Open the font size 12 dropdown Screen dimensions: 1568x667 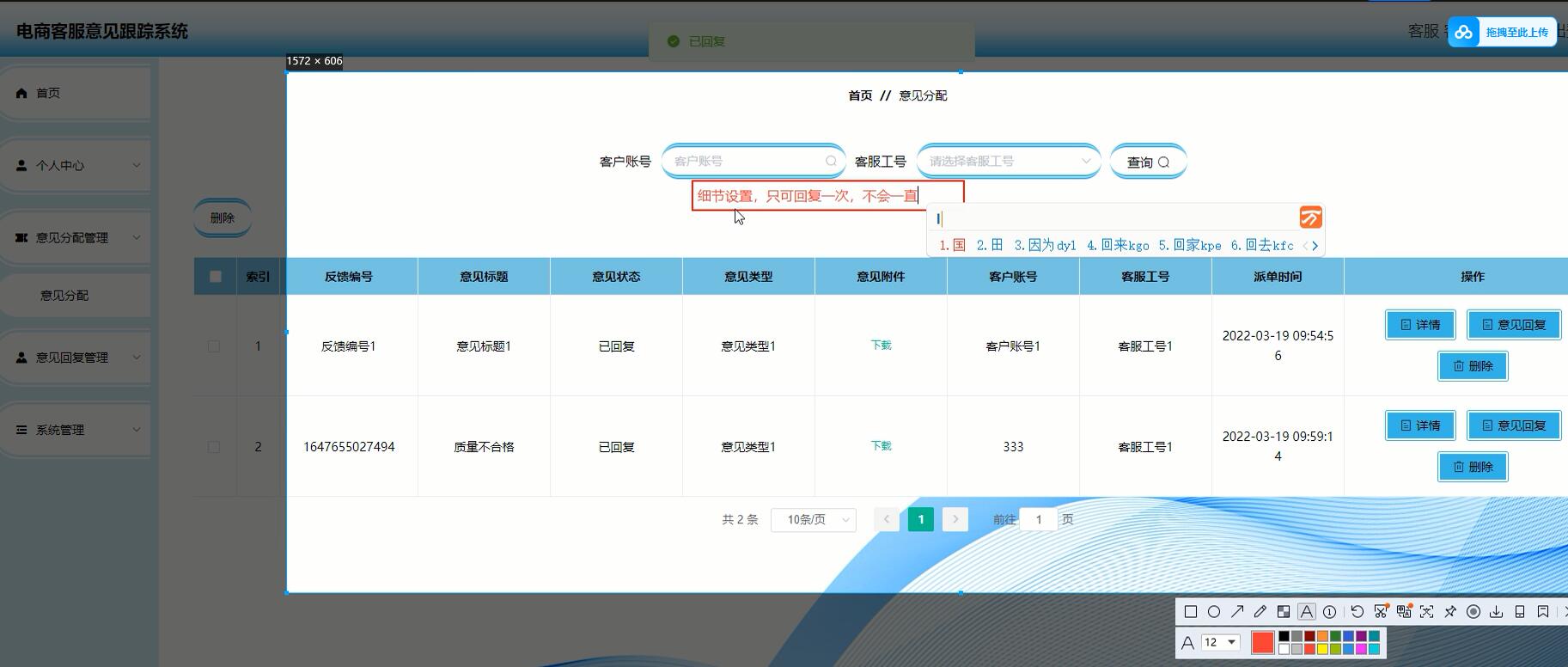pos(1220,642)
